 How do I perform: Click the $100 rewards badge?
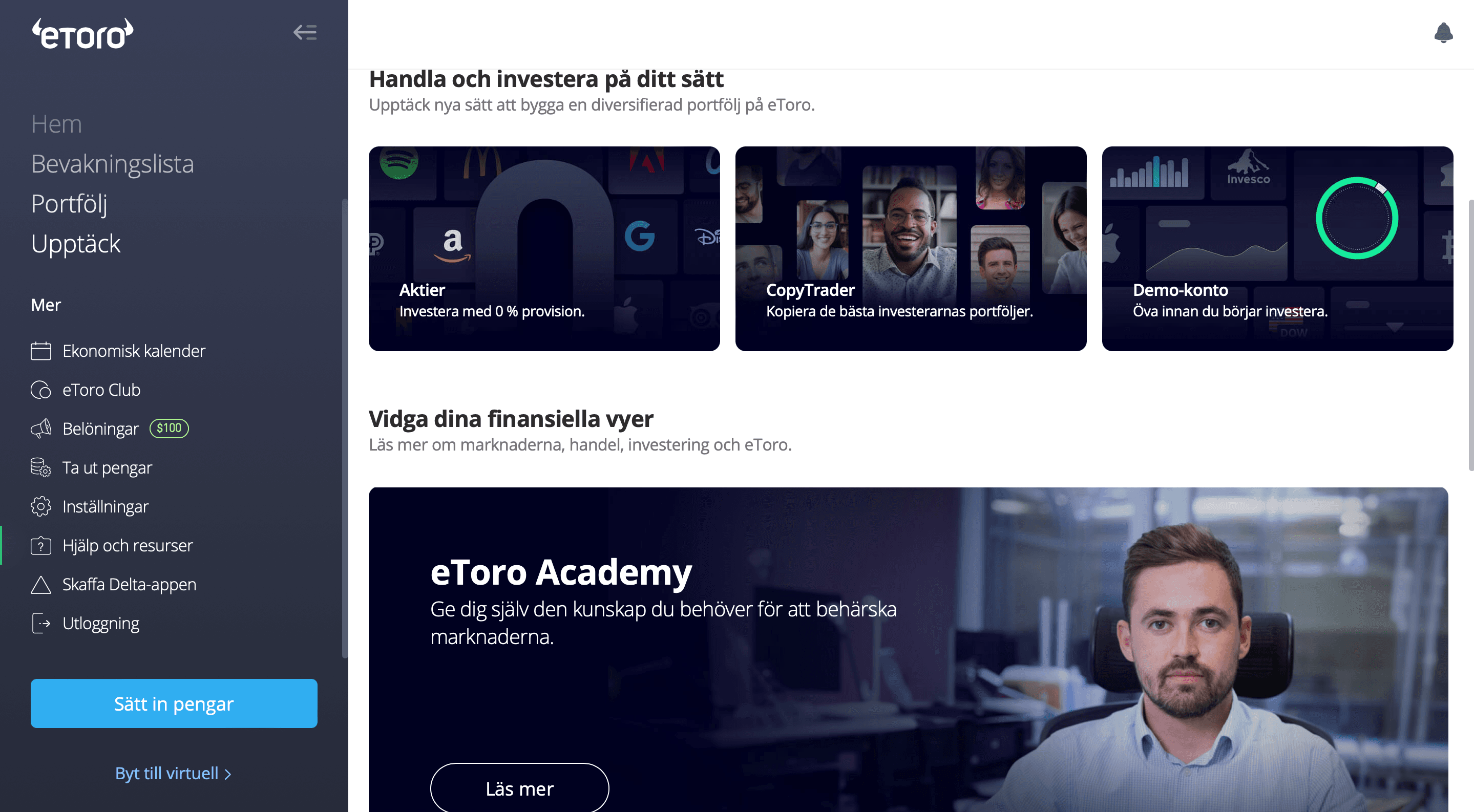coord(170,429)
